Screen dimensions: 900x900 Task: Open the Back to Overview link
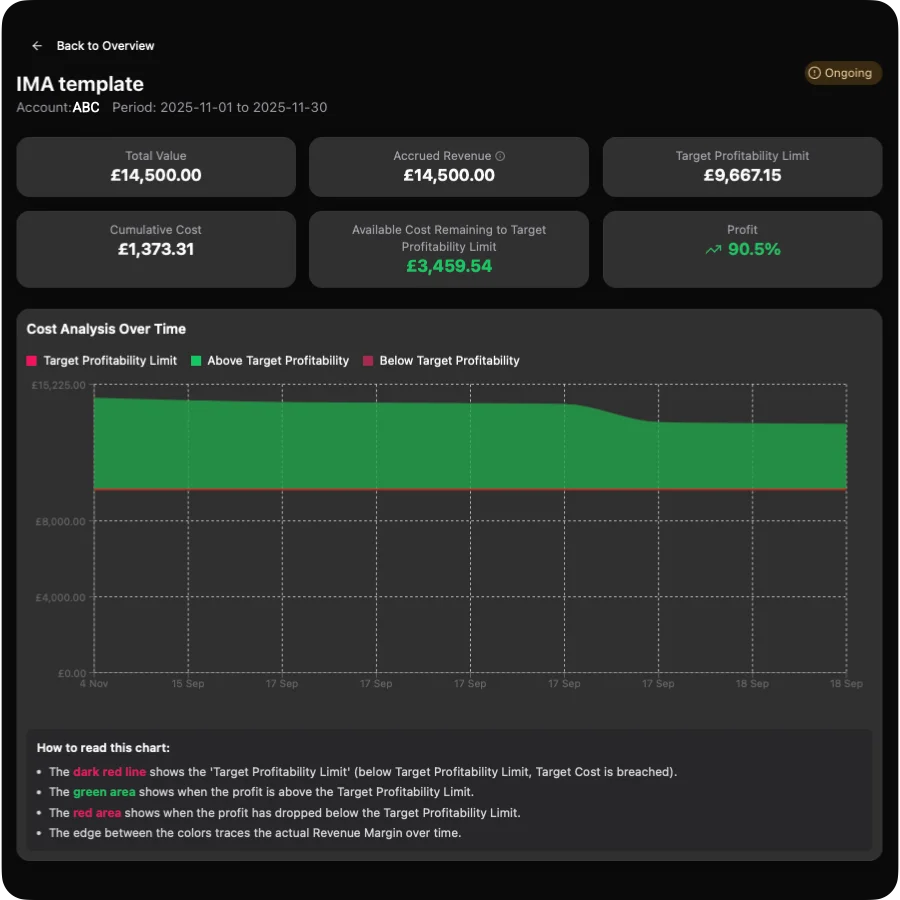click(x=105, y=46)
